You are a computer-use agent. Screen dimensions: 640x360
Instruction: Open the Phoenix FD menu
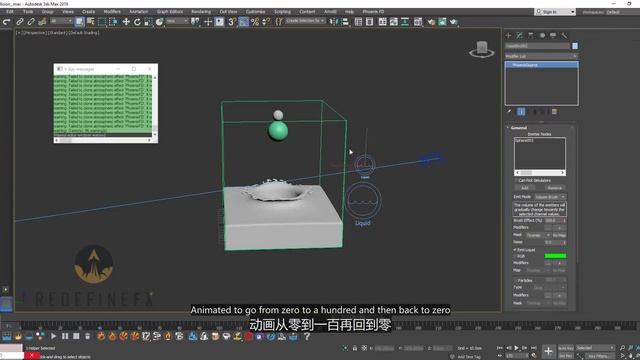[x=373, y=12]
